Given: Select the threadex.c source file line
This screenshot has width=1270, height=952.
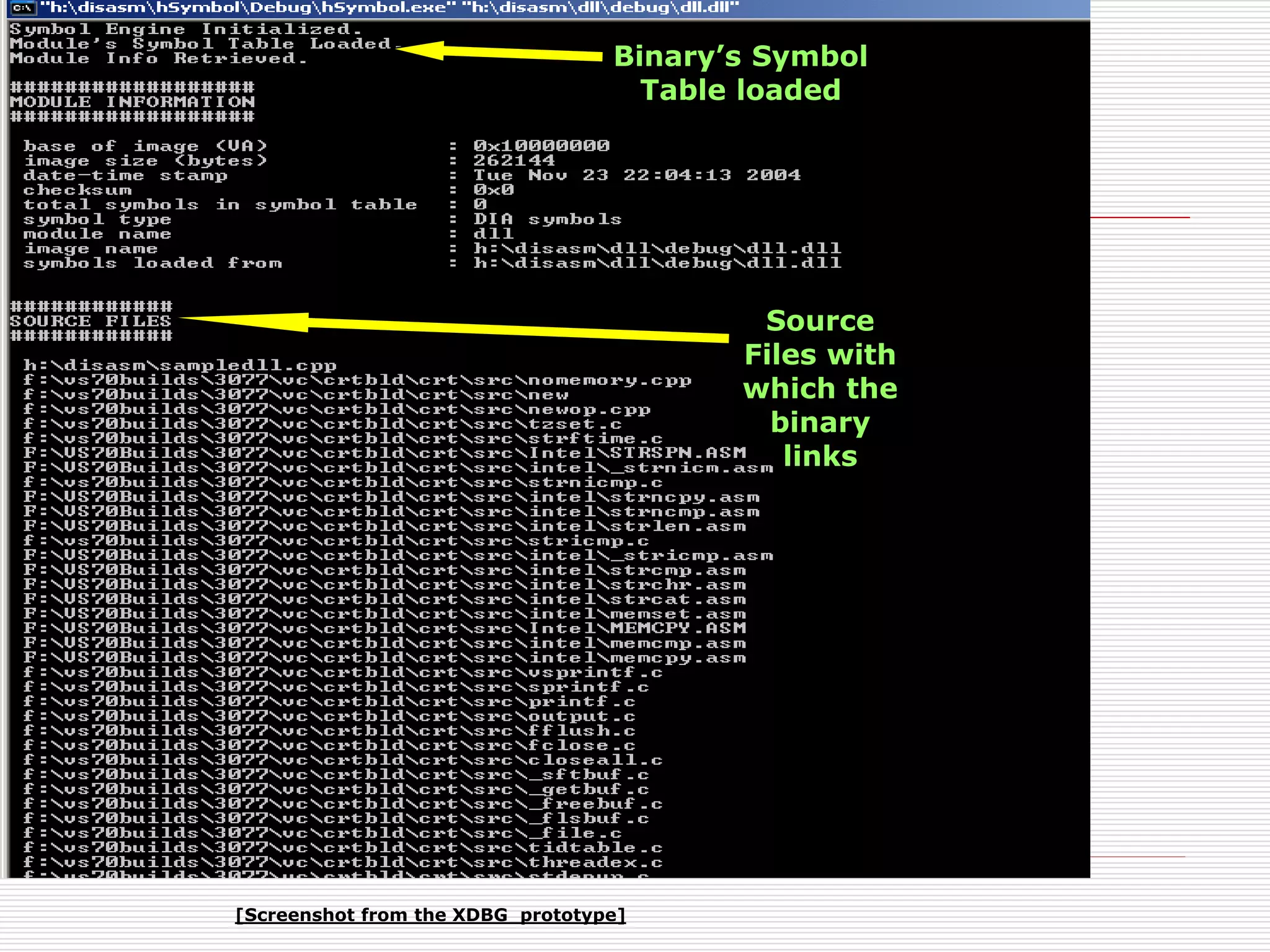Looking at the screenshot, I should 343,863.
